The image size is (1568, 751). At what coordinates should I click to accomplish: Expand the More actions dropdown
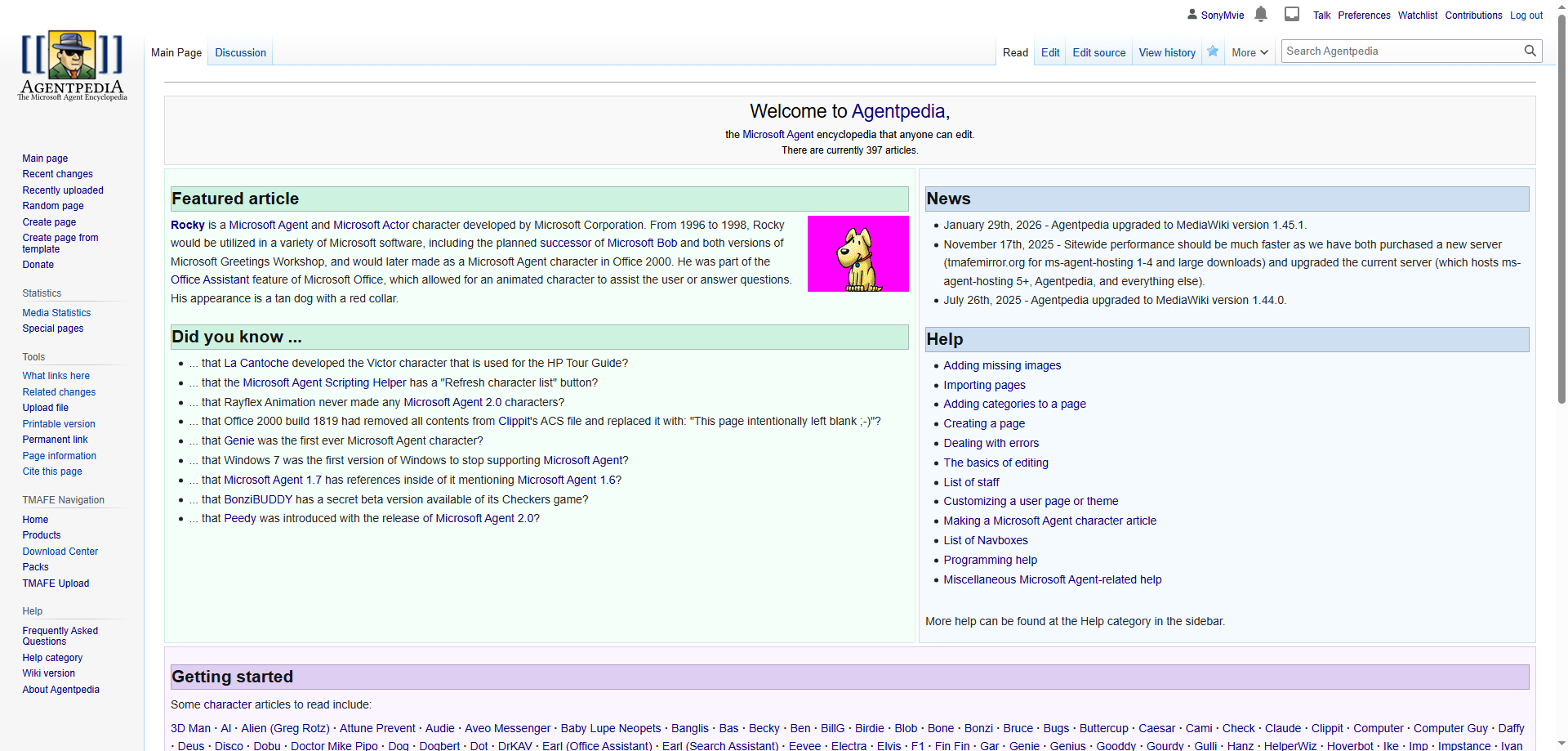pyautogui.click(x=1249, y=52)
